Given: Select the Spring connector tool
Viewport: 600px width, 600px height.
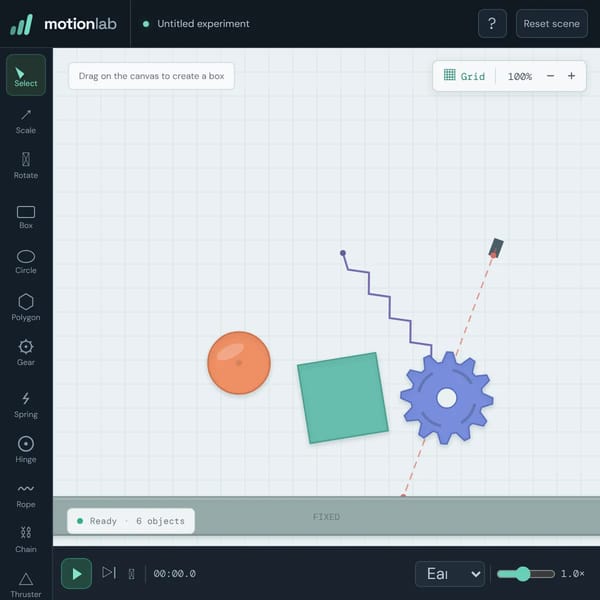Looking at the screenshot, I should pyautogui.click(x=26, y=404).
